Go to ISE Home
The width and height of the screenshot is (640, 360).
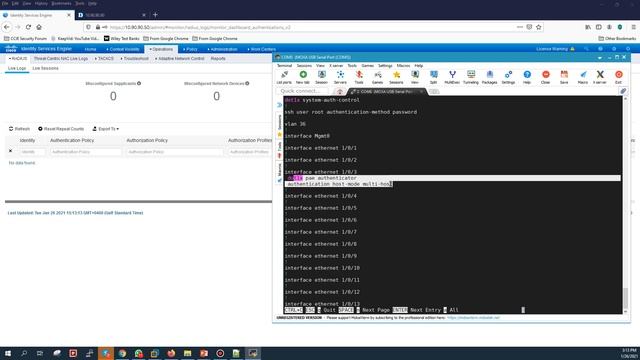(x=90, y=49)
